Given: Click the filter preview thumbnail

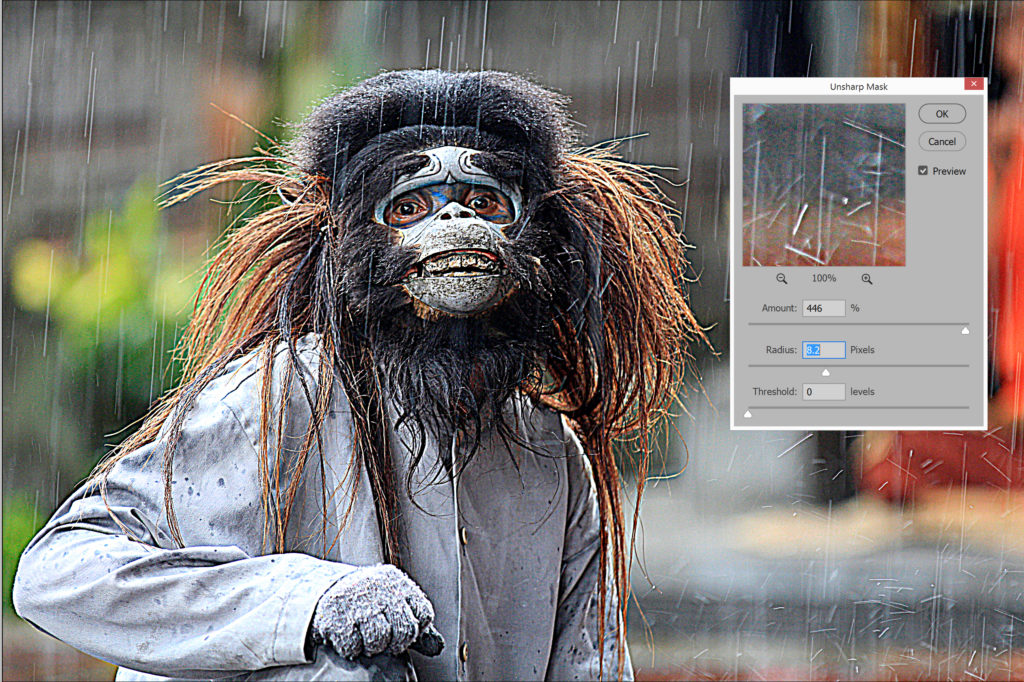Looking at the screenshot, I should 823,185.
